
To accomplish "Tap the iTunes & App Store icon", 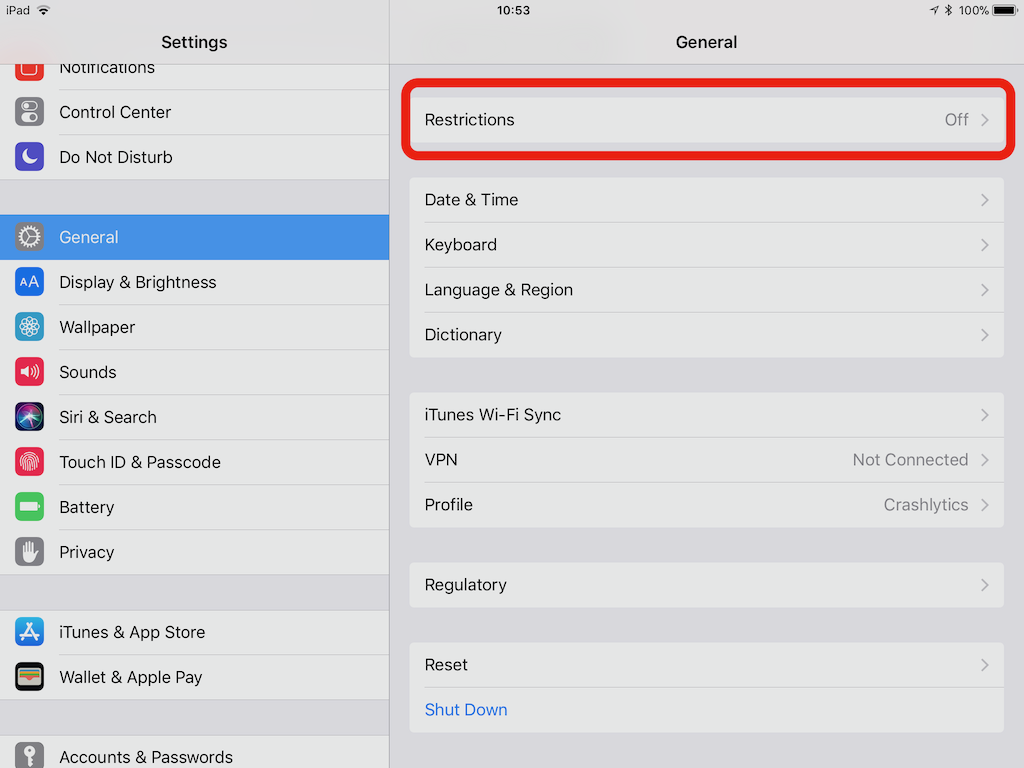I will (x=29, y=632).
